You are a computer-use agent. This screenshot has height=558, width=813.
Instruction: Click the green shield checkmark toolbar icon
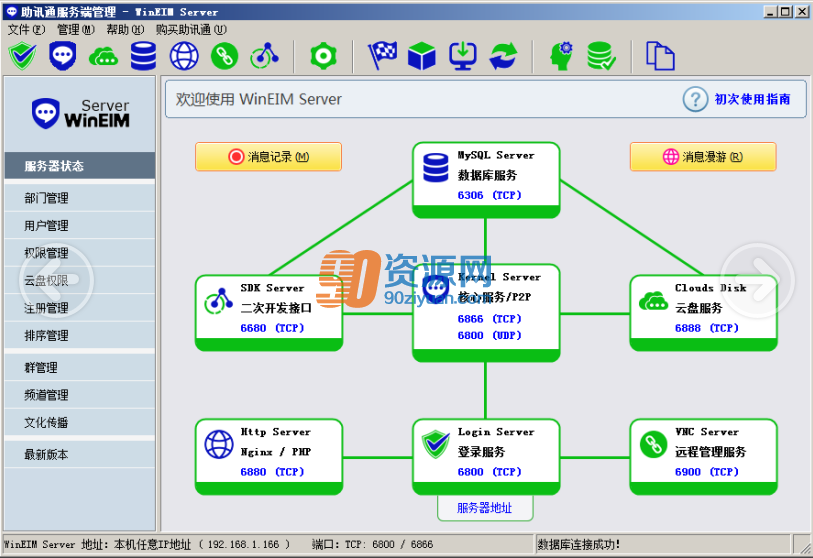pyautogui.click(x=23, y=56)
